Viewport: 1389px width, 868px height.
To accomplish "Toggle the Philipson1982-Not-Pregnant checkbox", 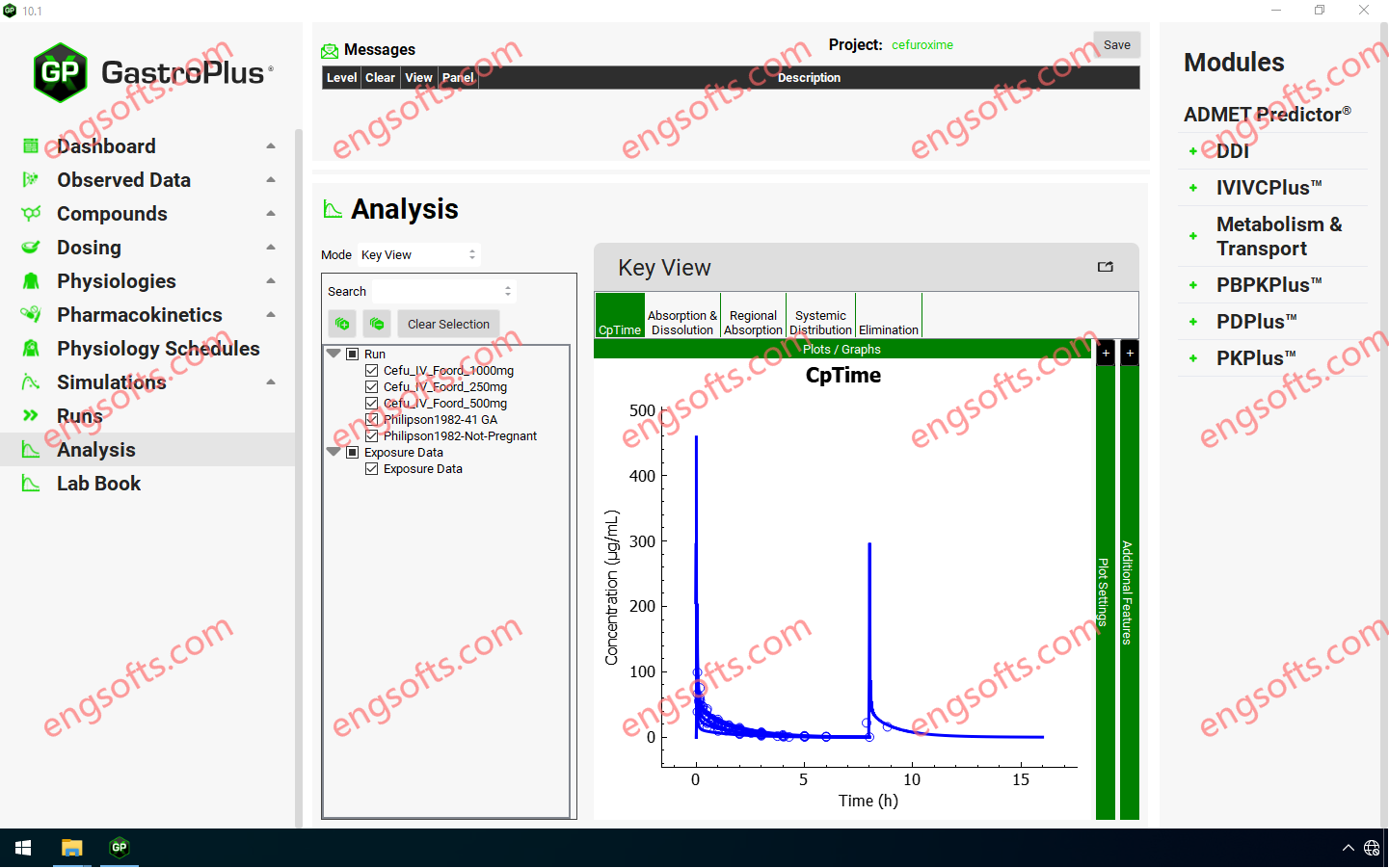I will click(x=371, y=436).
